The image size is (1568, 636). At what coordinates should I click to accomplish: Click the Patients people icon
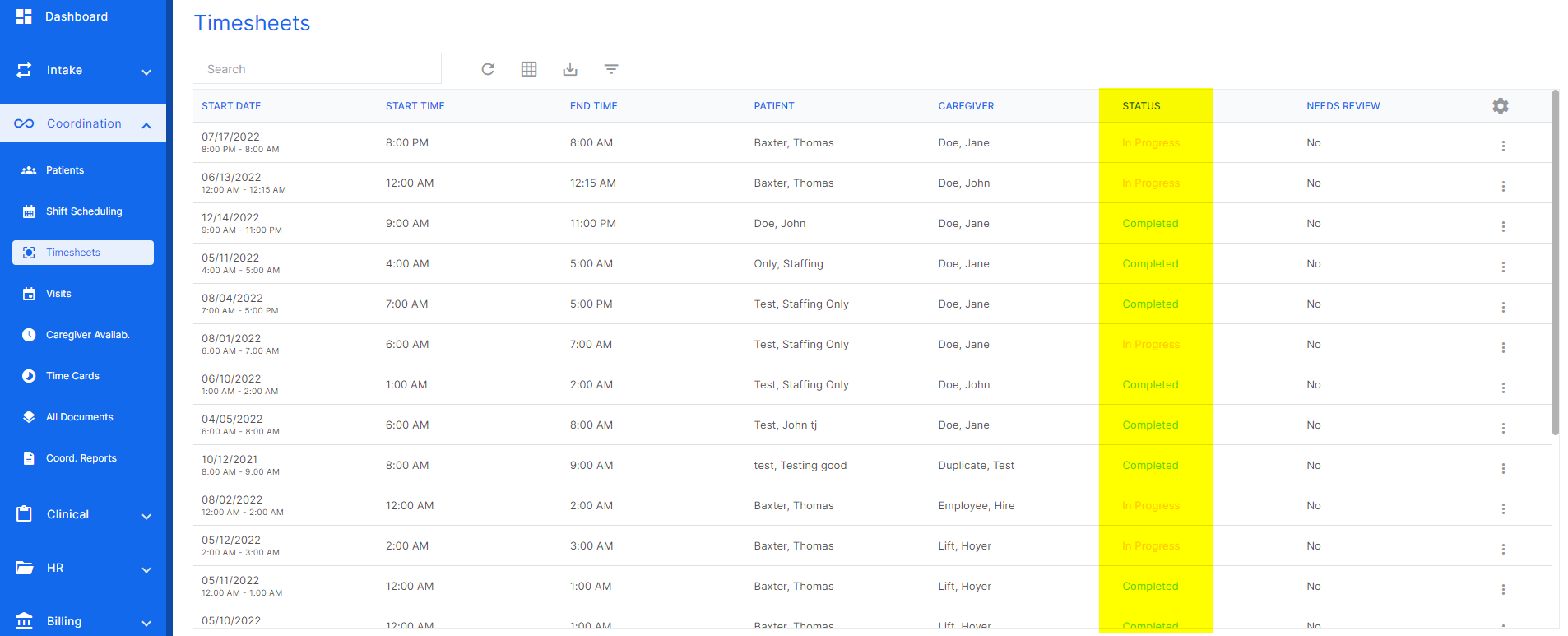29,170
